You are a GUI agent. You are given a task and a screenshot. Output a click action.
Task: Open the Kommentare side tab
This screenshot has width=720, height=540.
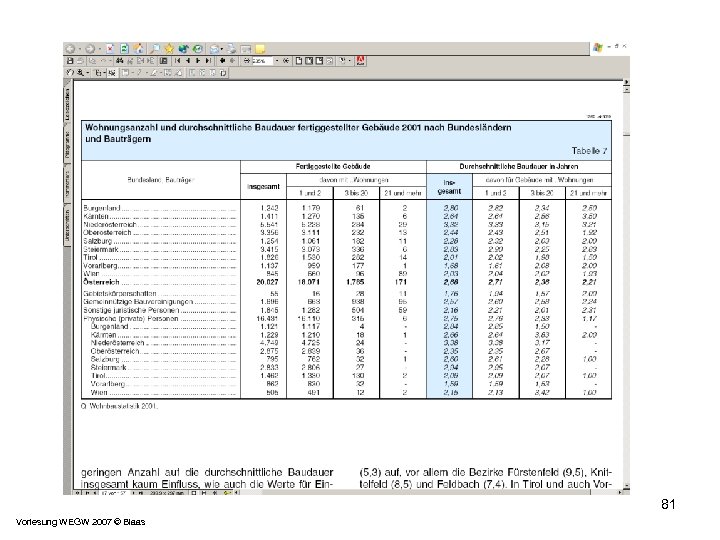[68, 184]
